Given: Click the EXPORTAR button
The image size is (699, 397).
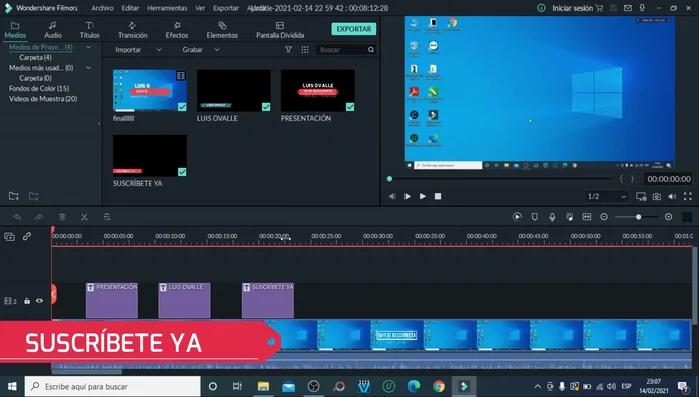Looking at the screenshot, I should [x=354, y=29].
